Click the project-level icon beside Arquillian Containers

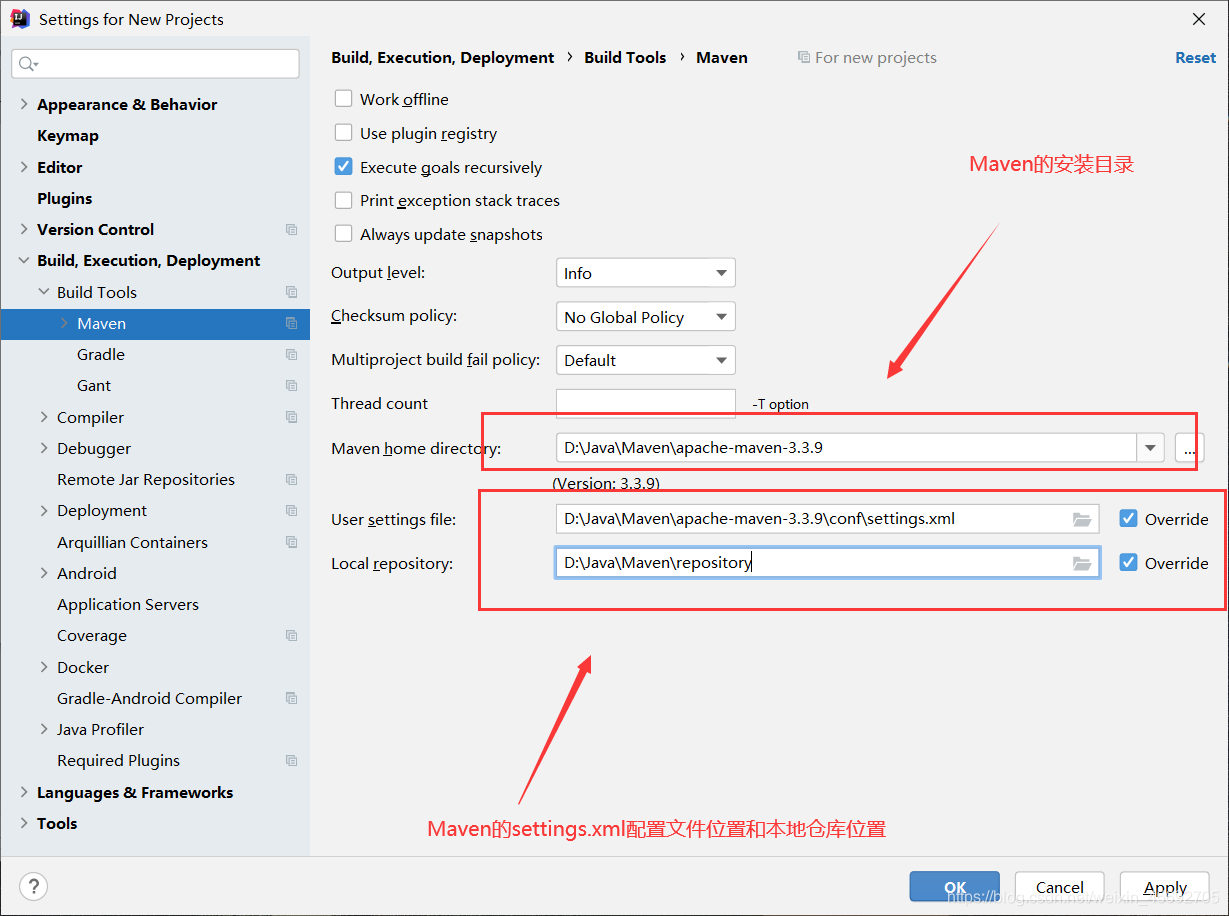pyautogui.click(x=291, y=542)
